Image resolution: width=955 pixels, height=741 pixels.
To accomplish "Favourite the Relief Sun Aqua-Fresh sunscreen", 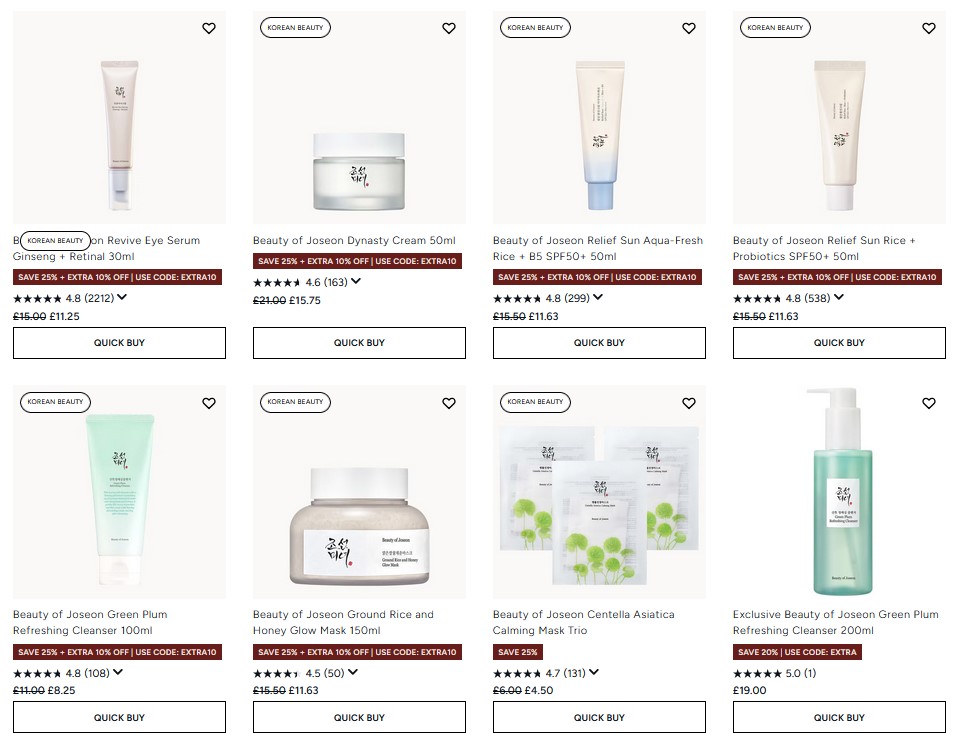I will (x=689, y=28).
